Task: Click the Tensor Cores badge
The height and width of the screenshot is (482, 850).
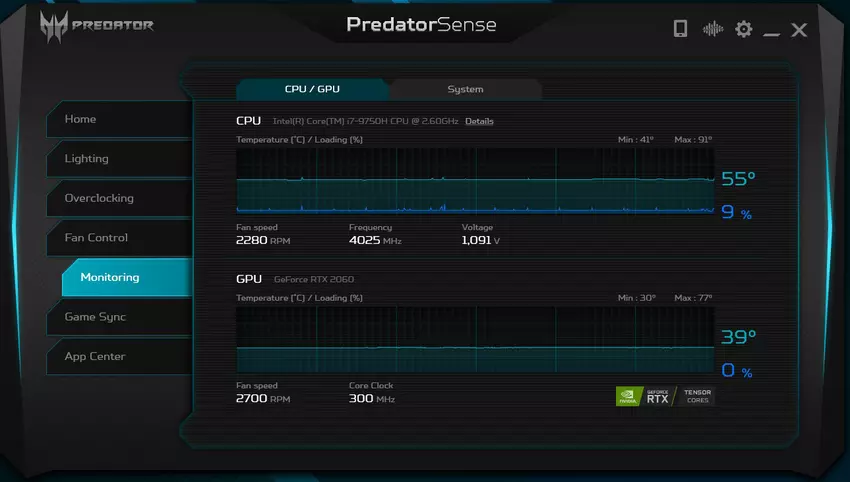Action: click(696, 396)
